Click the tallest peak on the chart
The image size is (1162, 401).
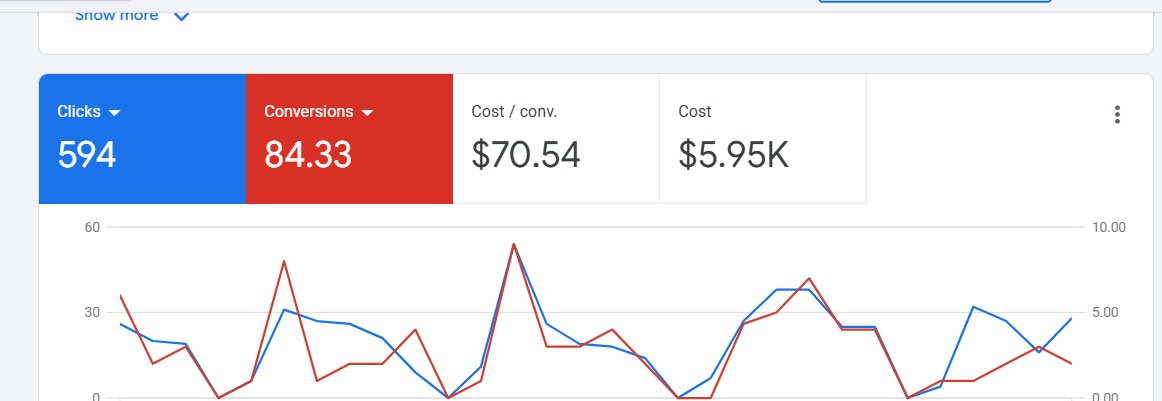coord(514,244)
